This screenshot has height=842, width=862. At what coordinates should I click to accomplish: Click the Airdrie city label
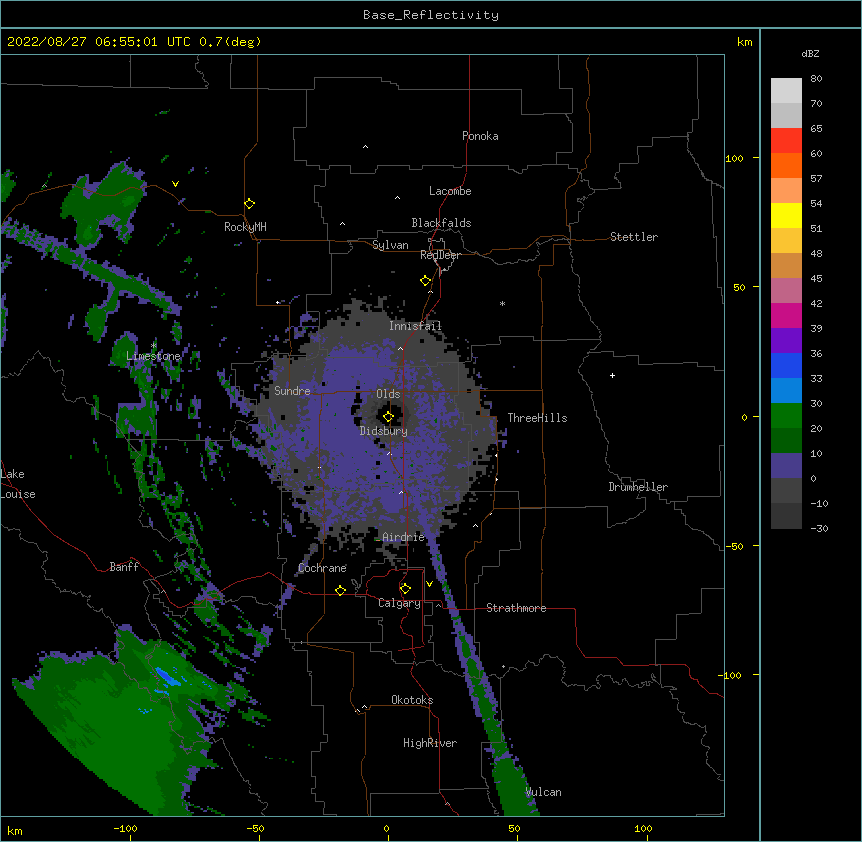pos(403,537)
